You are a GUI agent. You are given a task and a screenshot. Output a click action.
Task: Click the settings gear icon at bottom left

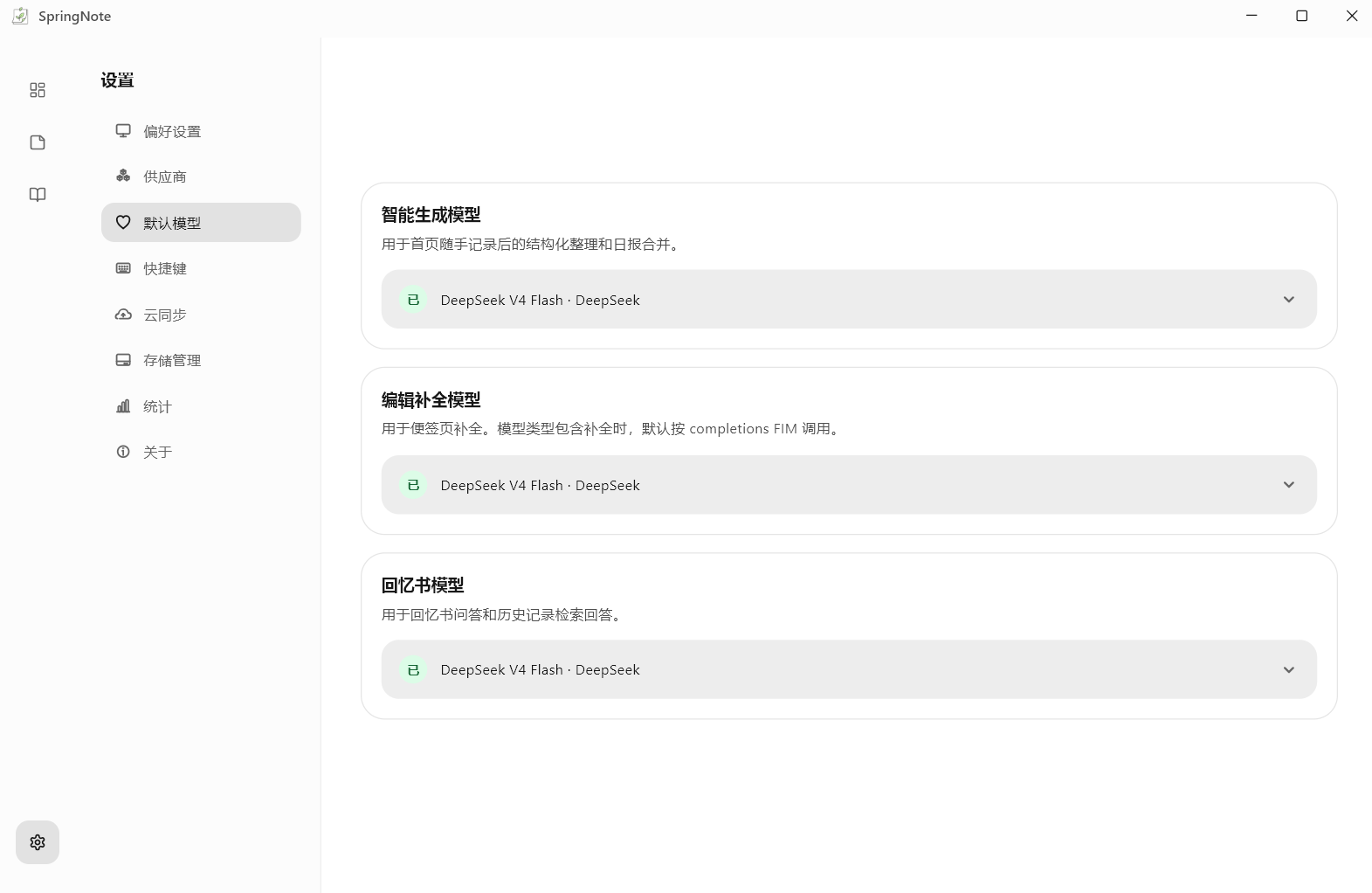coord(38,842)
